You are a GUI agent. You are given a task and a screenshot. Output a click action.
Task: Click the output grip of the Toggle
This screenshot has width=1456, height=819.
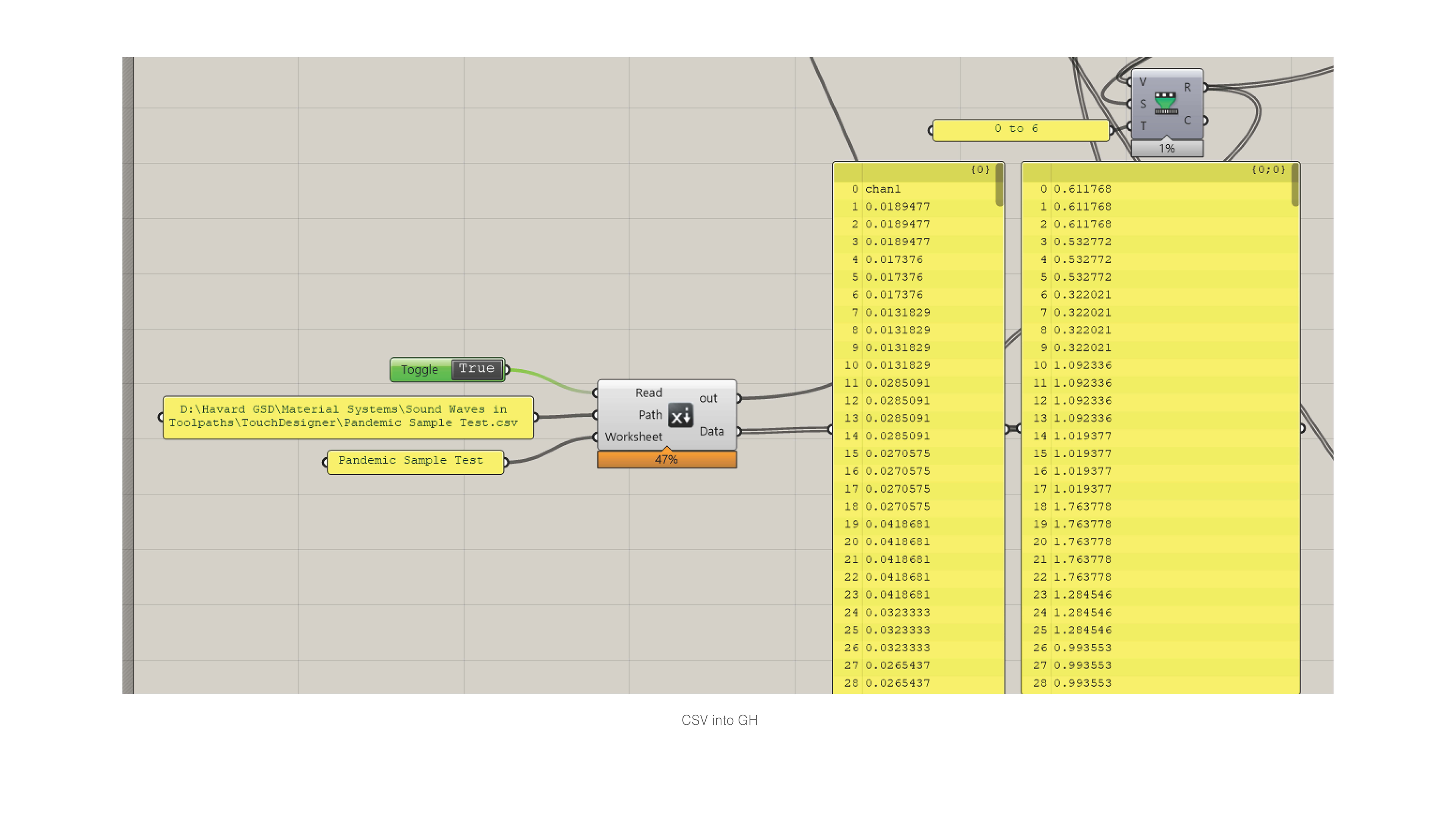[x=507, y=370]
